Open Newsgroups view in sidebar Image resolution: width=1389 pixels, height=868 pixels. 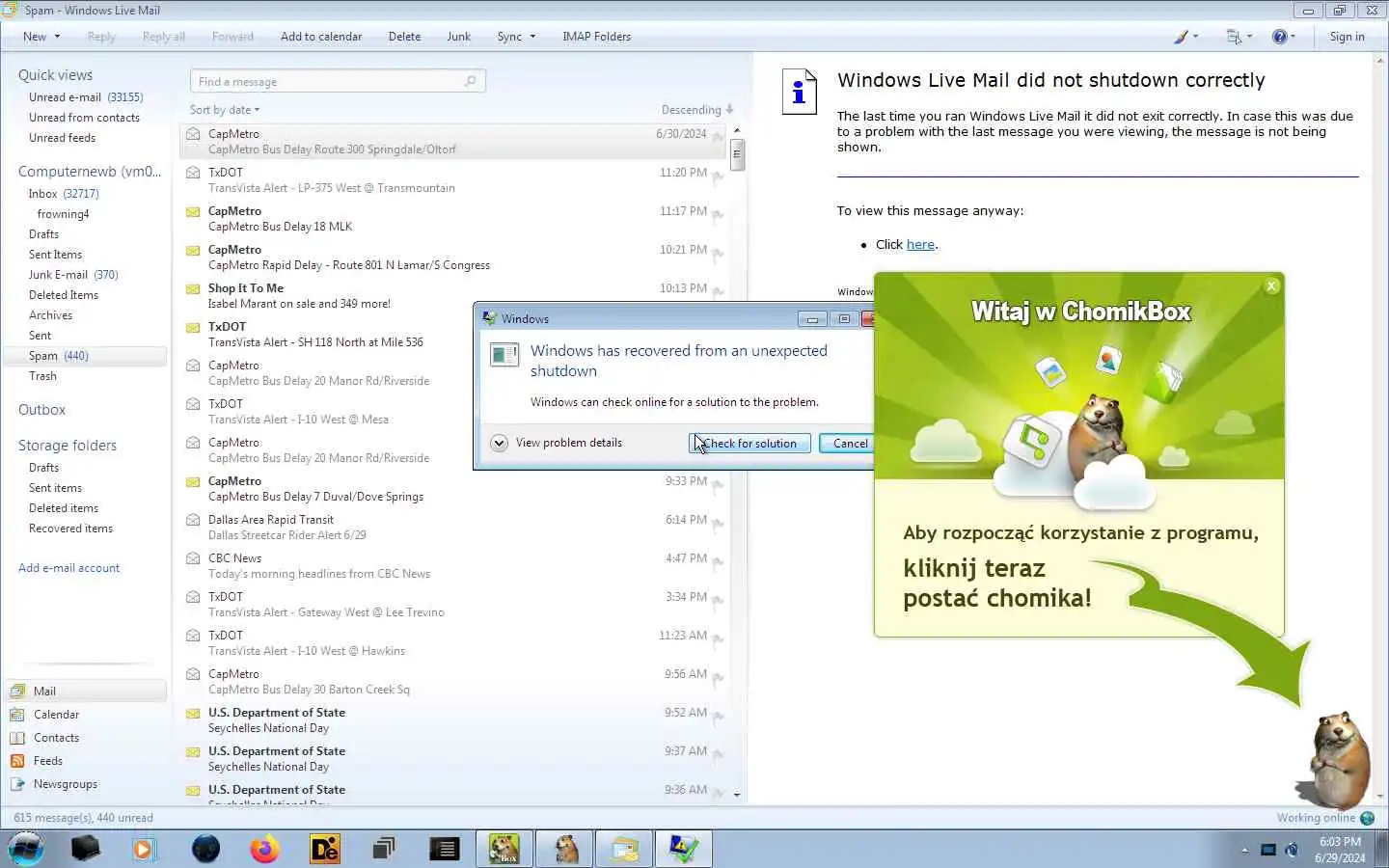point(65,784)
